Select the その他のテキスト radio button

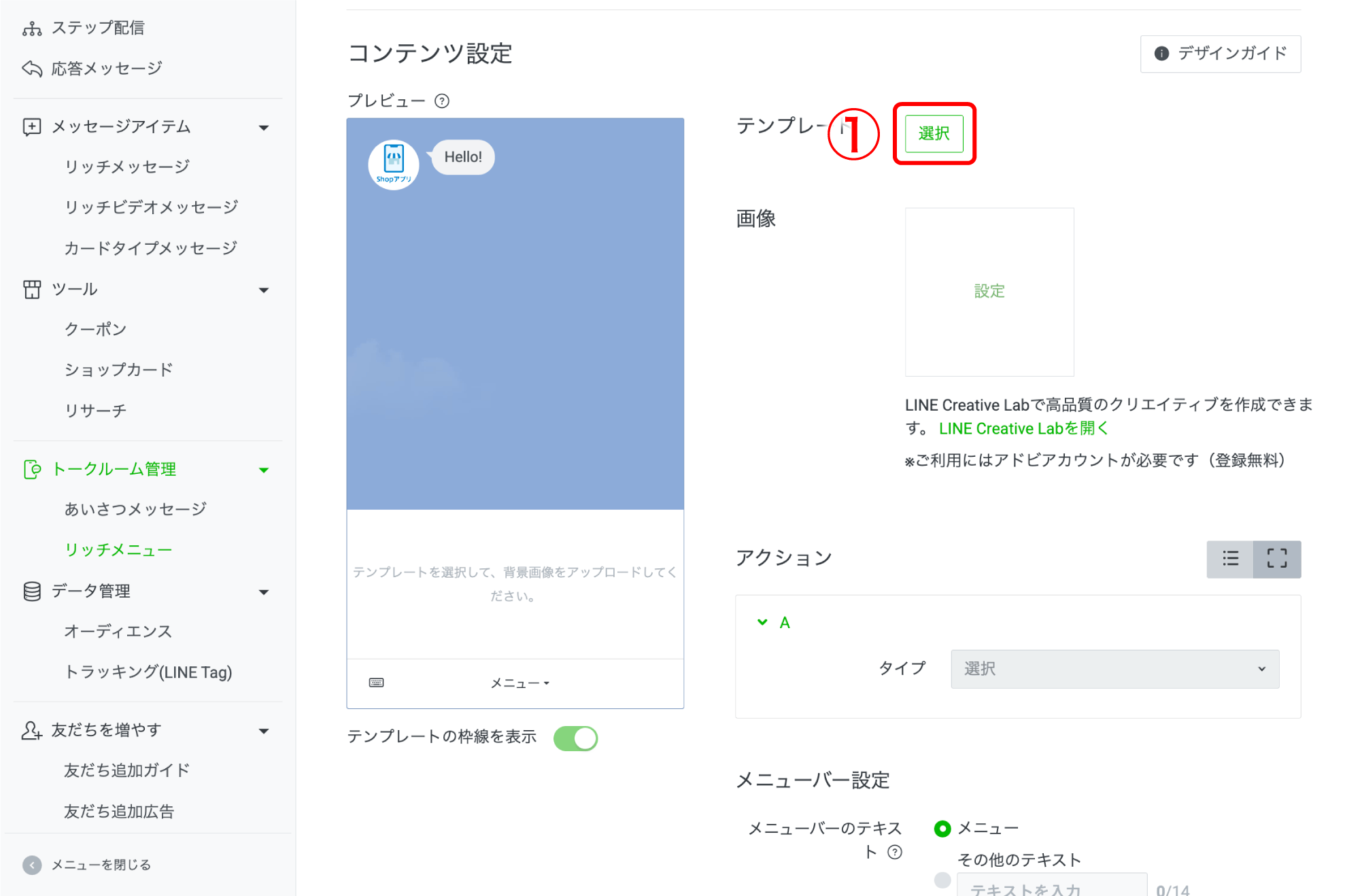(x=942, y=880)
